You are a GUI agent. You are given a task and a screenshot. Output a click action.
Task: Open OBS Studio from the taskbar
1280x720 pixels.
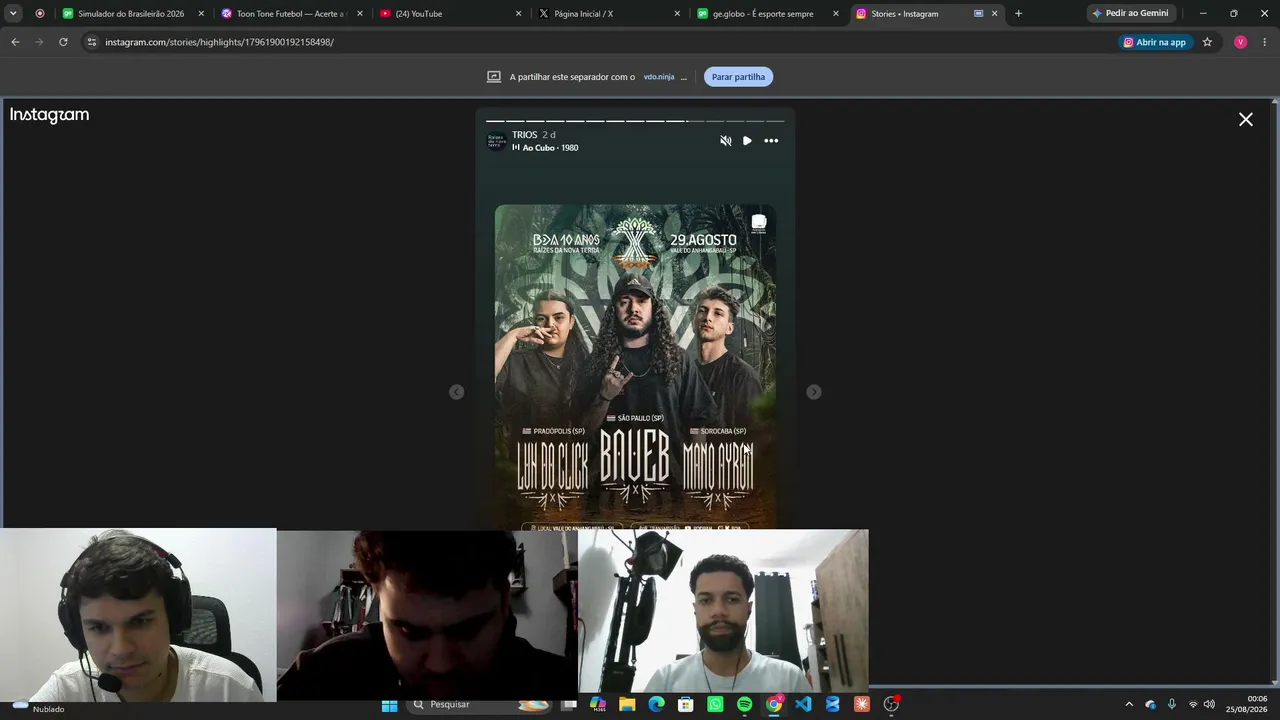coord(891,705)
